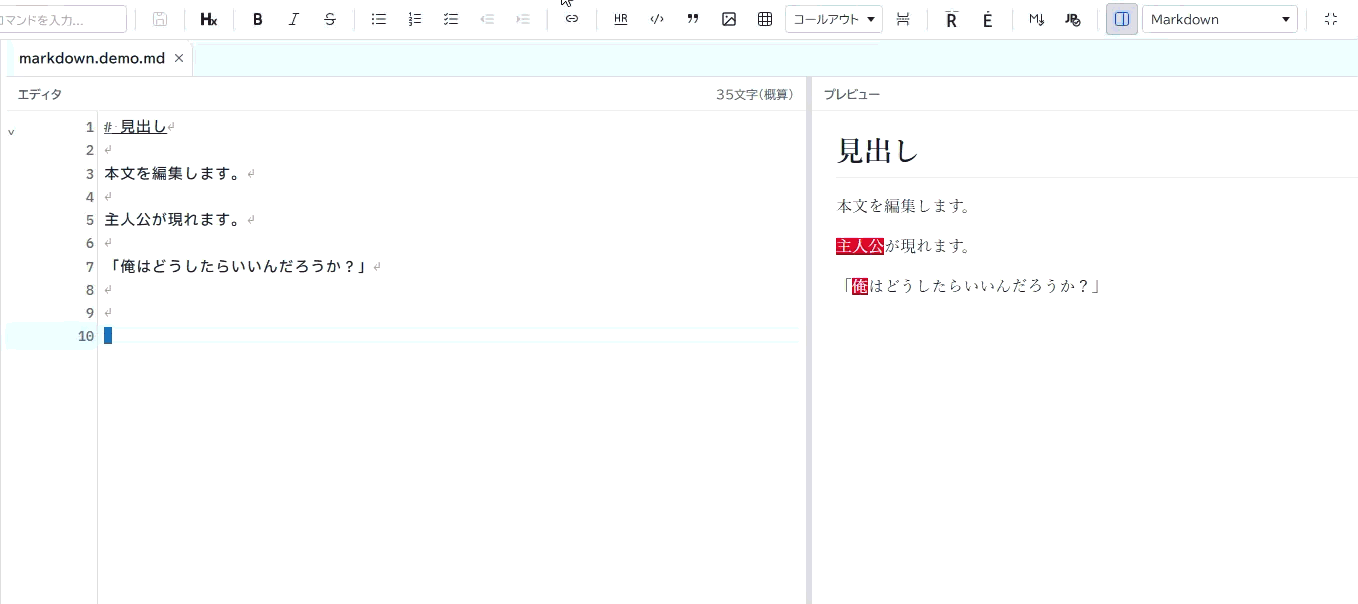Insert a numbered list

(415, 19)
